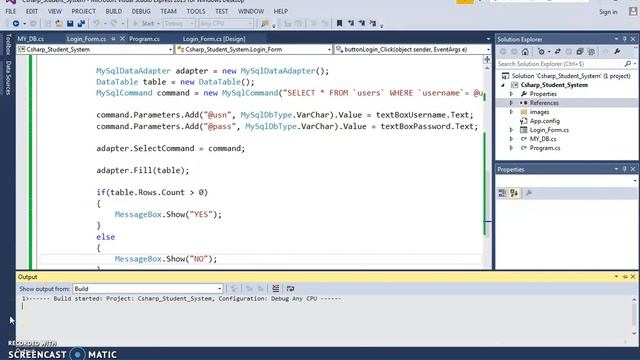Toggle pin on Login_Form.cs tab
The width and height of the screenshot is (640, 360).
pos(113,39)
